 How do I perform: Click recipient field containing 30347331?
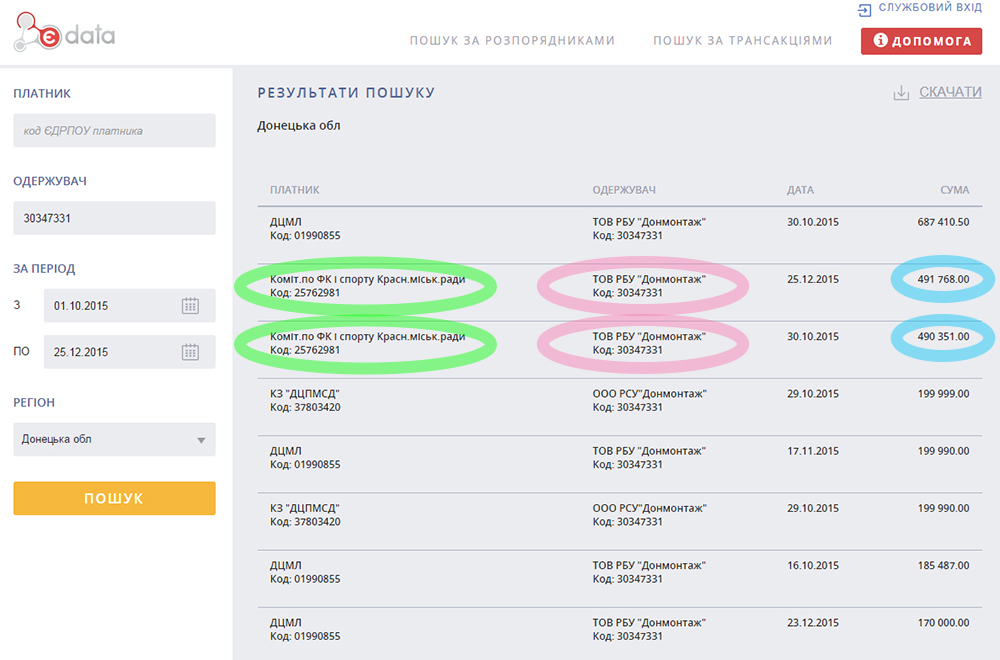114,218
